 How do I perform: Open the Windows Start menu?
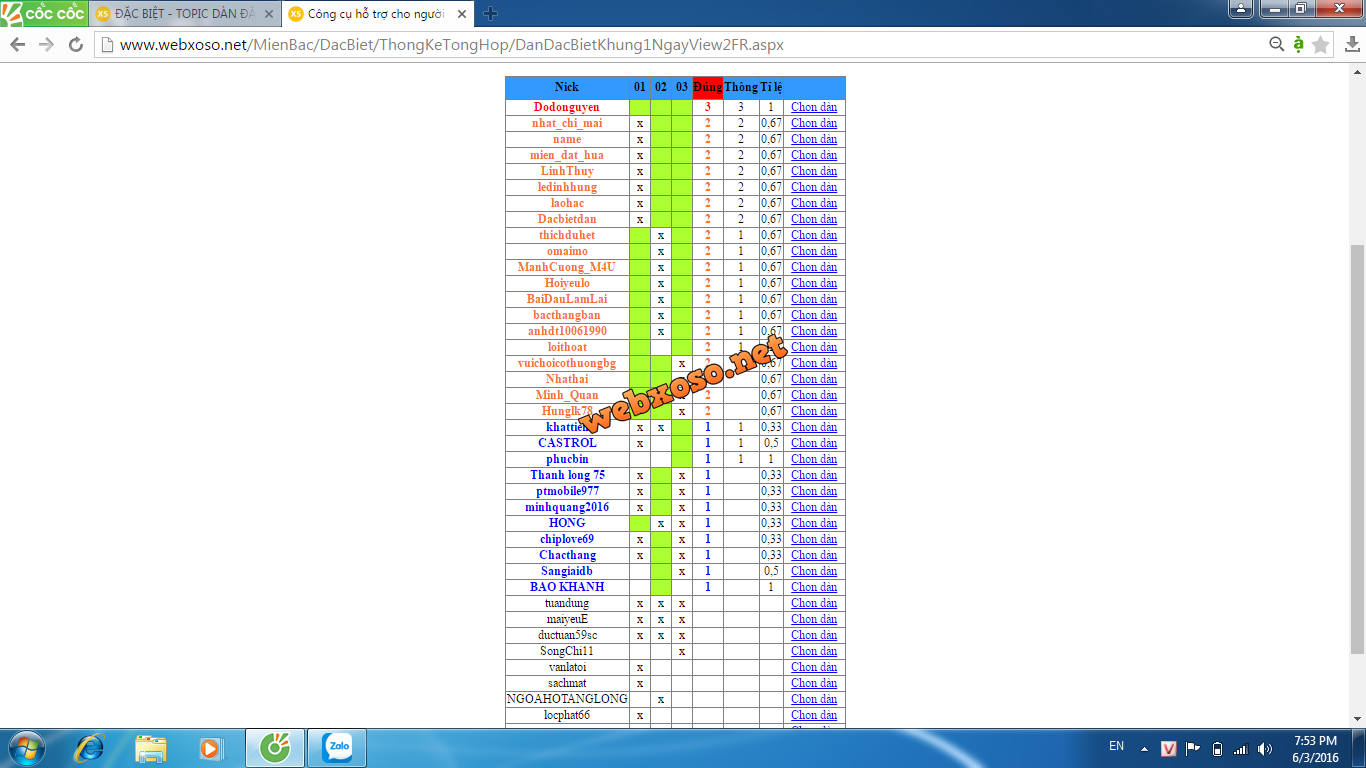click(x=26, y=748)
